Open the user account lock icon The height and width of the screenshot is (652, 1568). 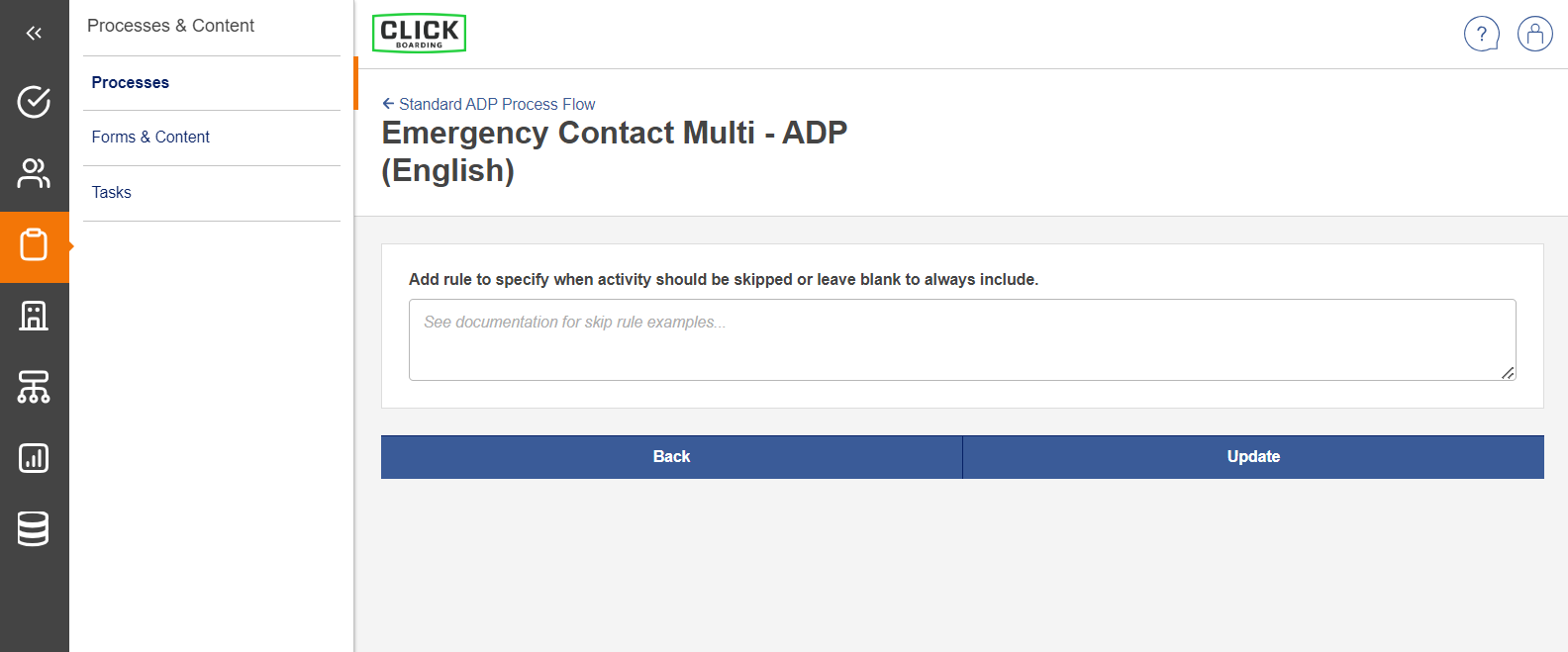pyautogui.click(x=1534, y=34)
